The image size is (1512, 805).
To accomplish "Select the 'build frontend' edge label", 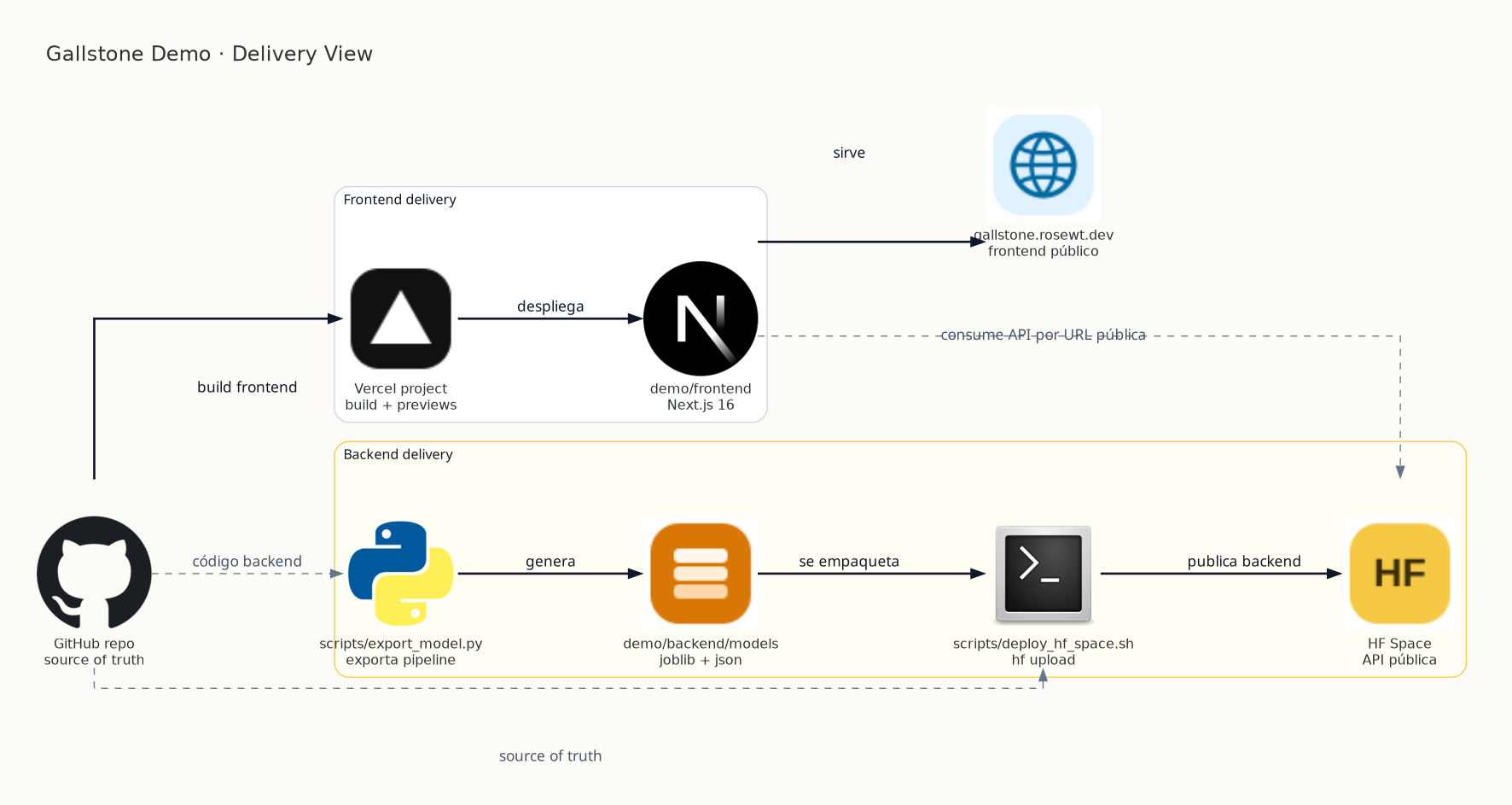I will [247, 388].
